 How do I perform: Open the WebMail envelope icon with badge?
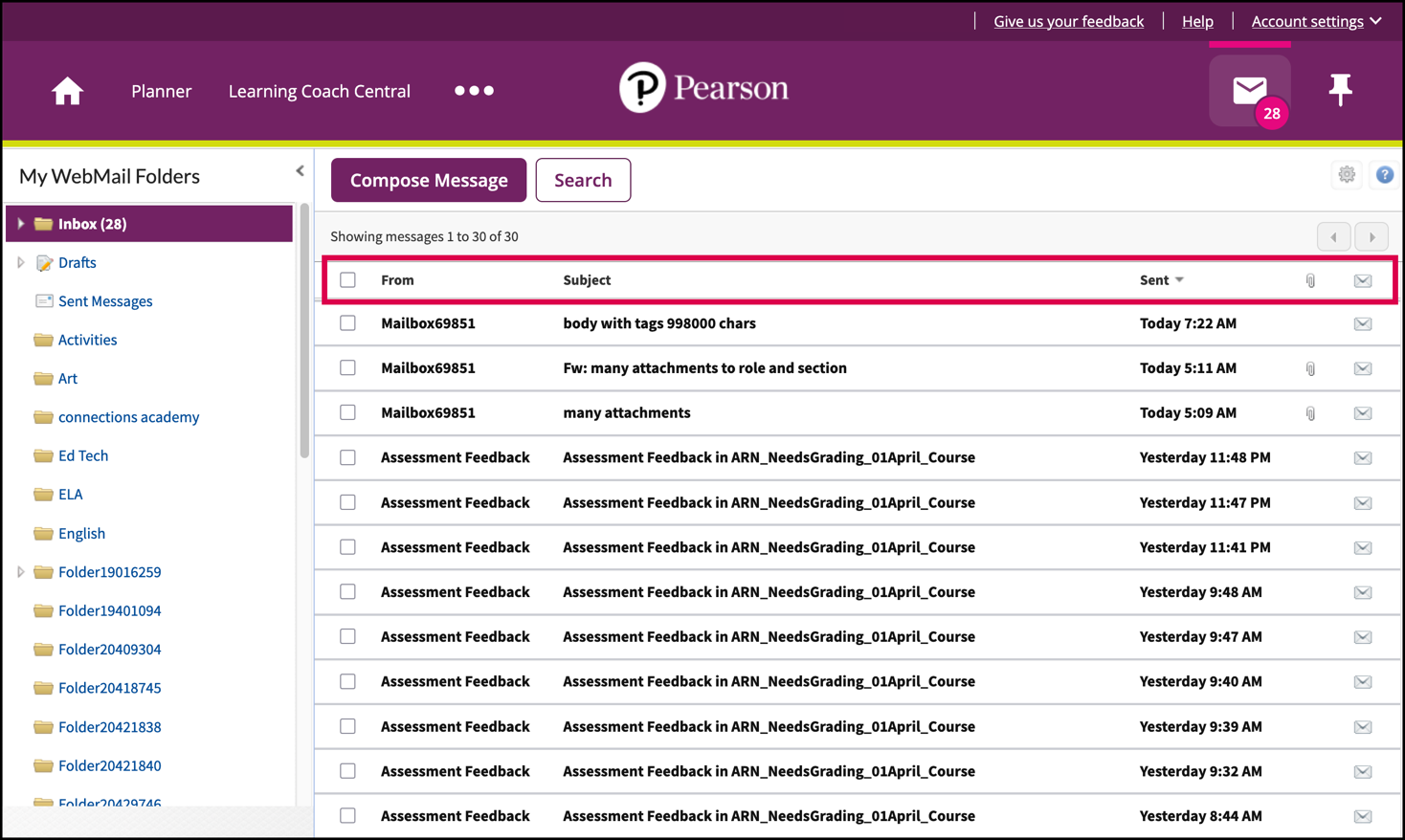[1249, 91]
